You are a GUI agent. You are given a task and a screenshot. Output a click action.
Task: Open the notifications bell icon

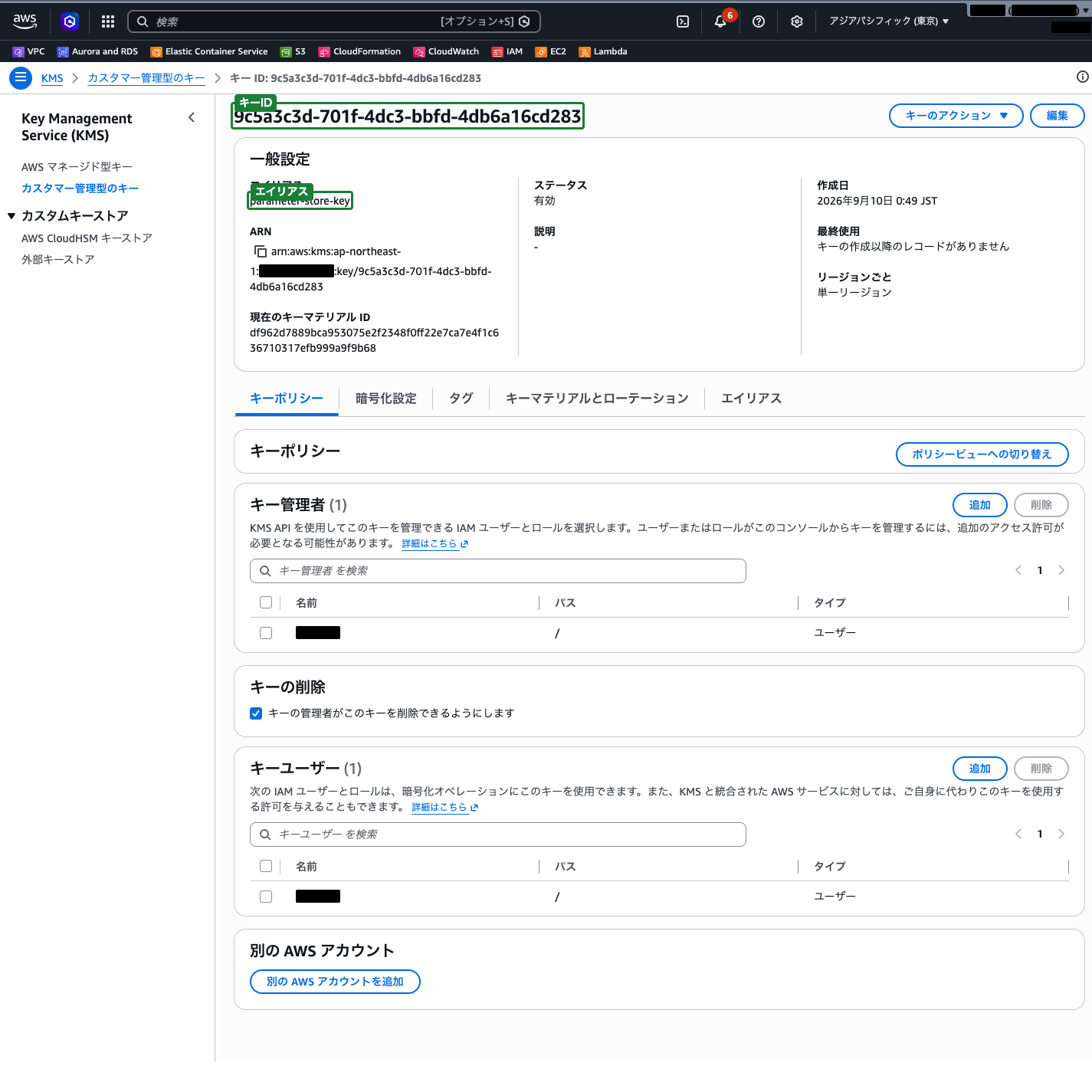tap(720, 21)
